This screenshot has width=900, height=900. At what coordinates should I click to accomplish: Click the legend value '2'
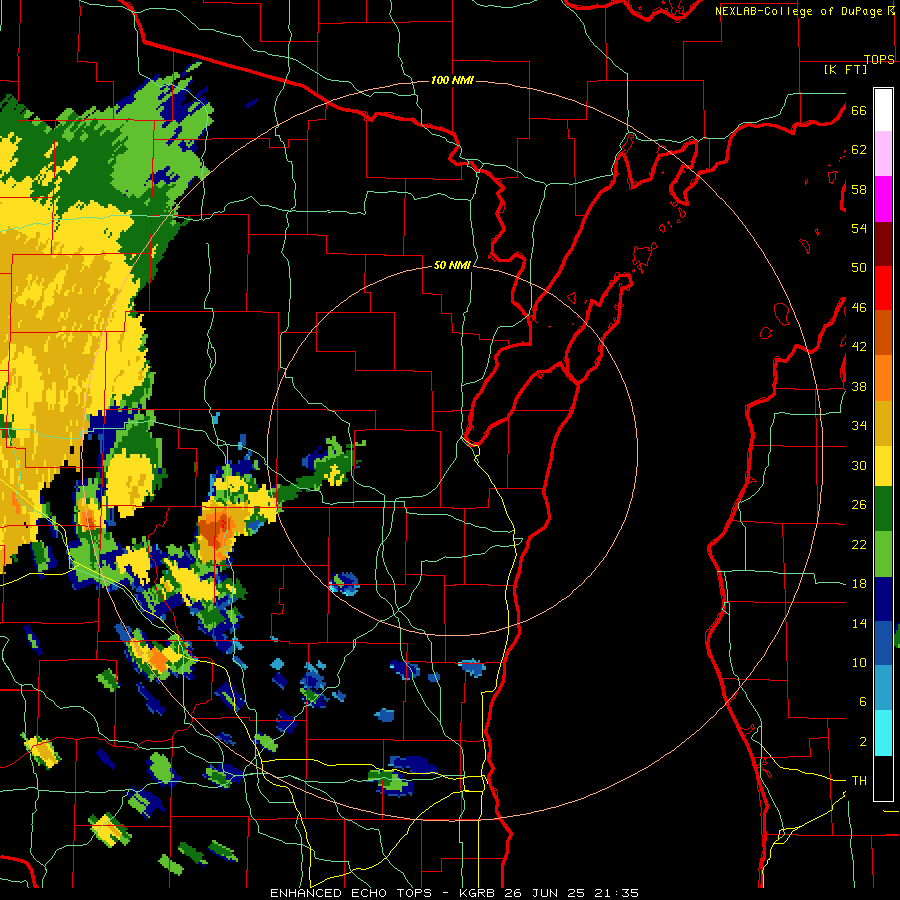pyautogui.click(x=862, y=742)
